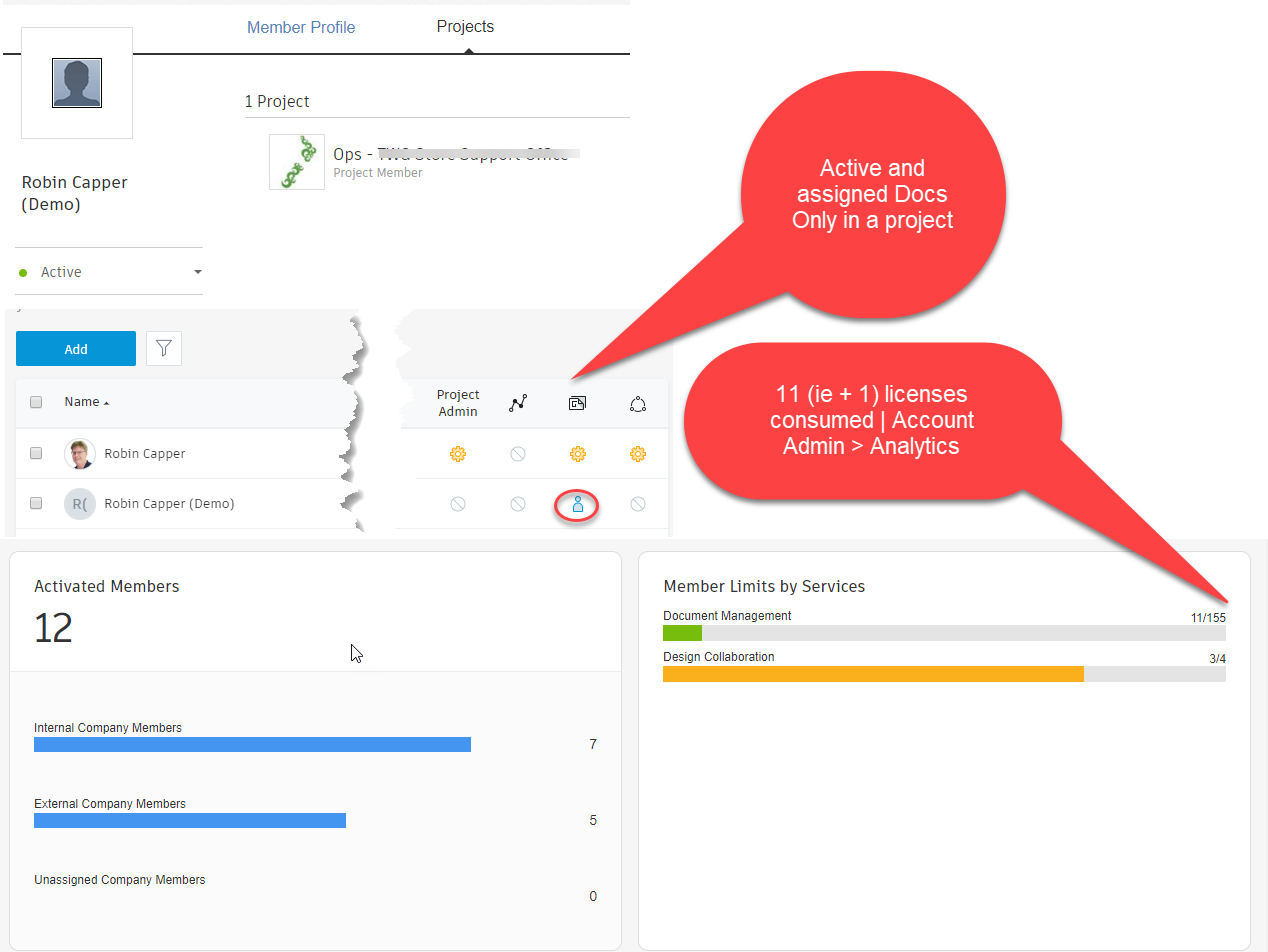Click the Insight graph column header icon
The width and height of the screenshot is (1268, 952).
(x=518, y=404)
